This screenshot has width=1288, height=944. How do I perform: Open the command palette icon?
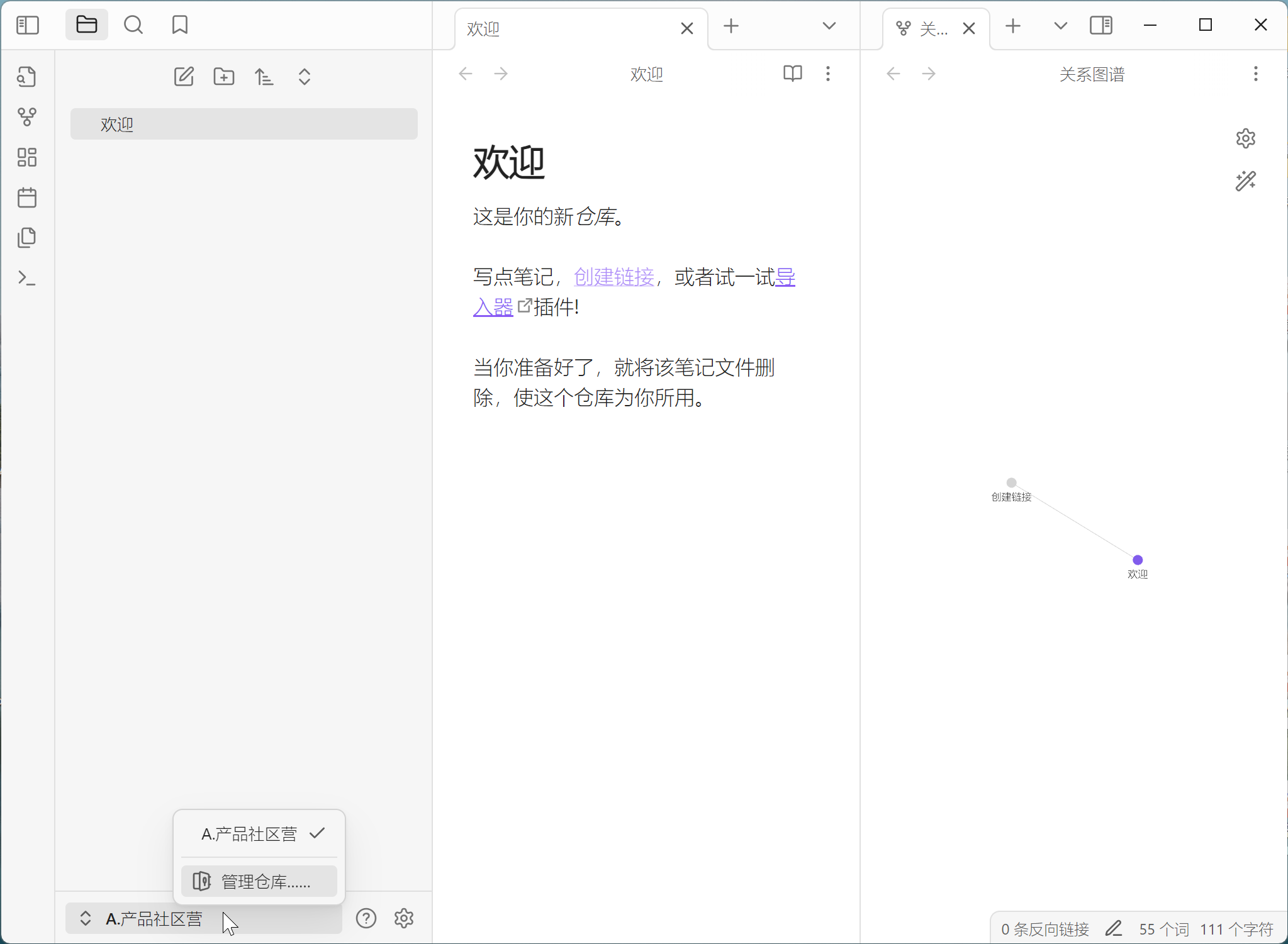(x=27, y=278)
